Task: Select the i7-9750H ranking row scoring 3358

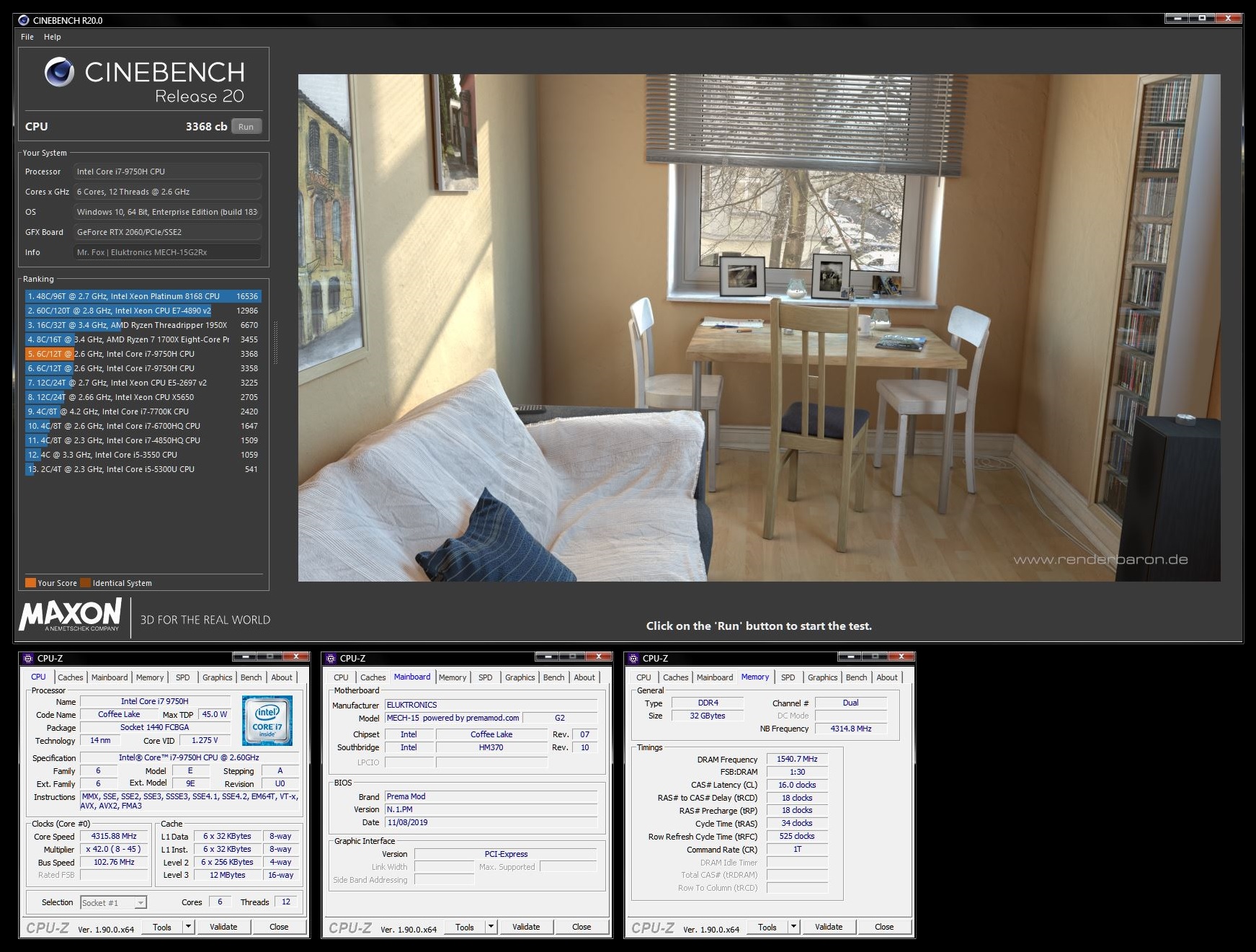Action: pos(143,368)
